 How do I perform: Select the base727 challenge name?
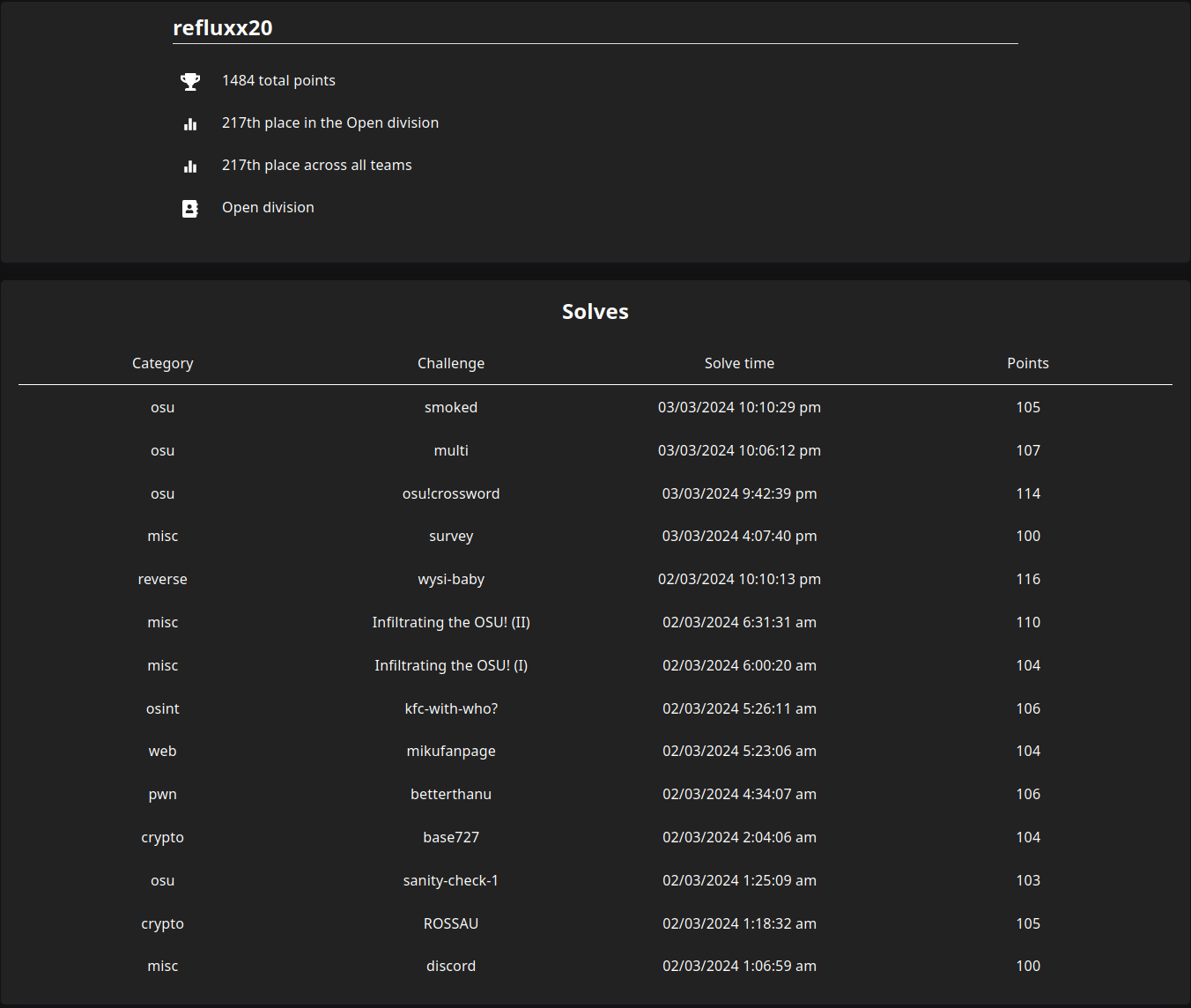(451, 837)
